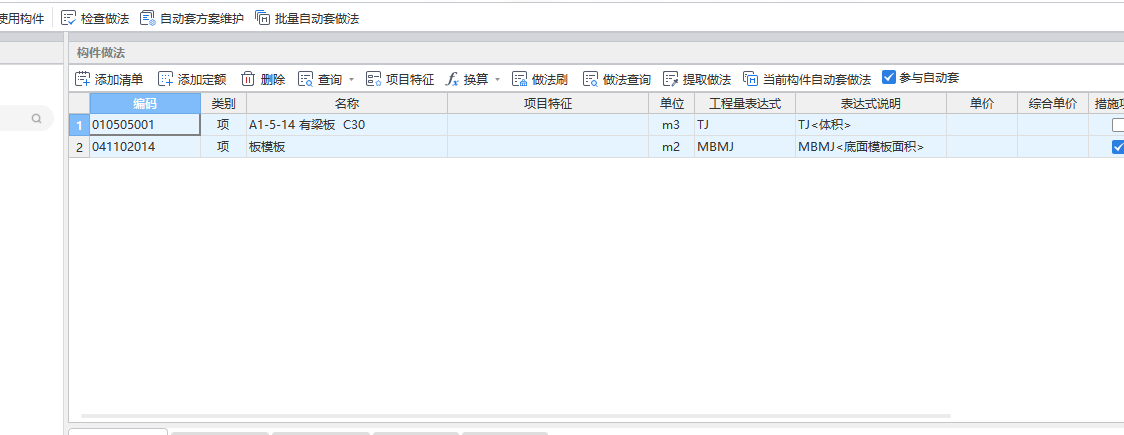Viewport: 1124px width, 435px height.
Task: Click the 表达式说明 column header
Action: 871,103
